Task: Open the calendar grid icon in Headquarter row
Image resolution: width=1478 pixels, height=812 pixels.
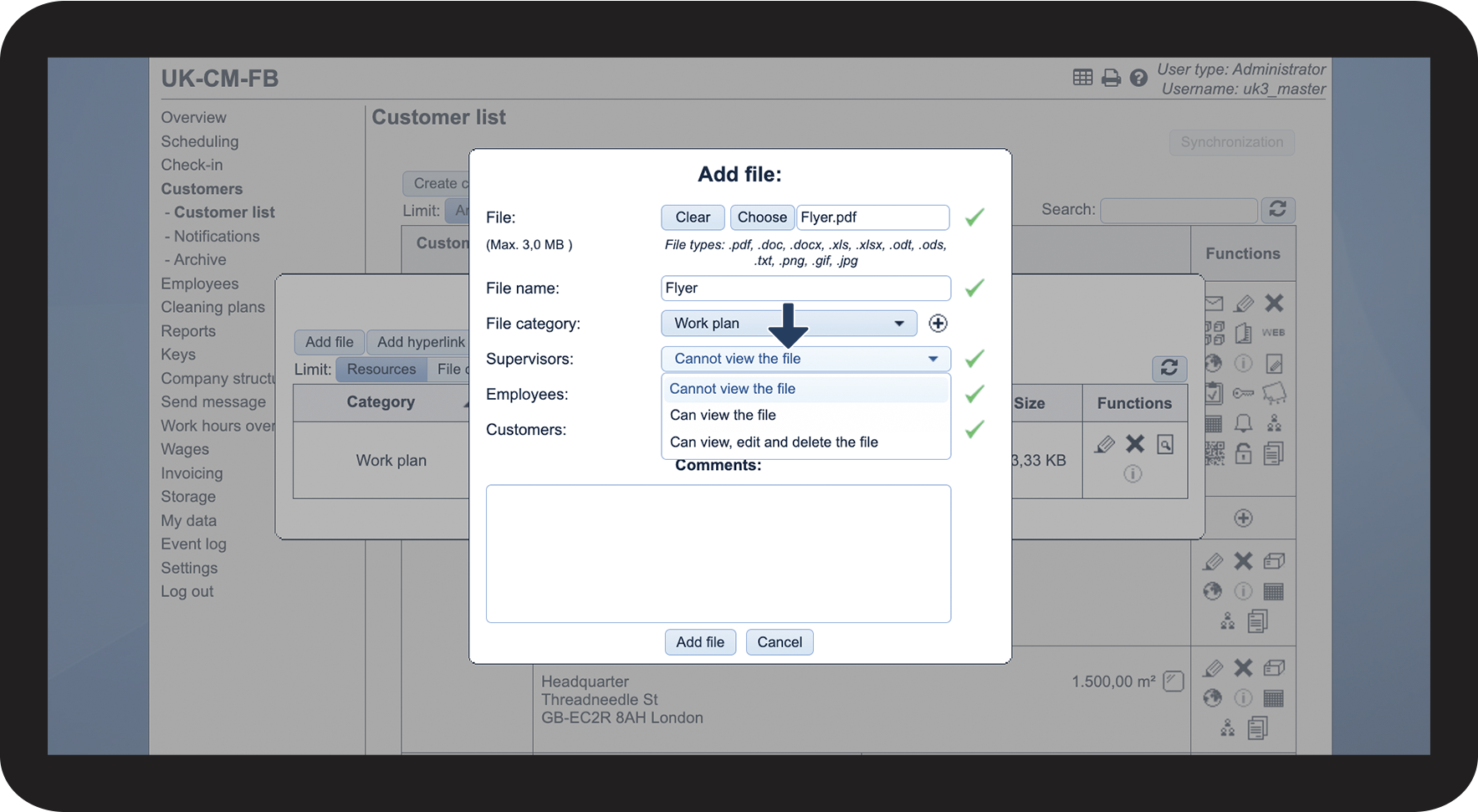Action: coord(1274,698)
